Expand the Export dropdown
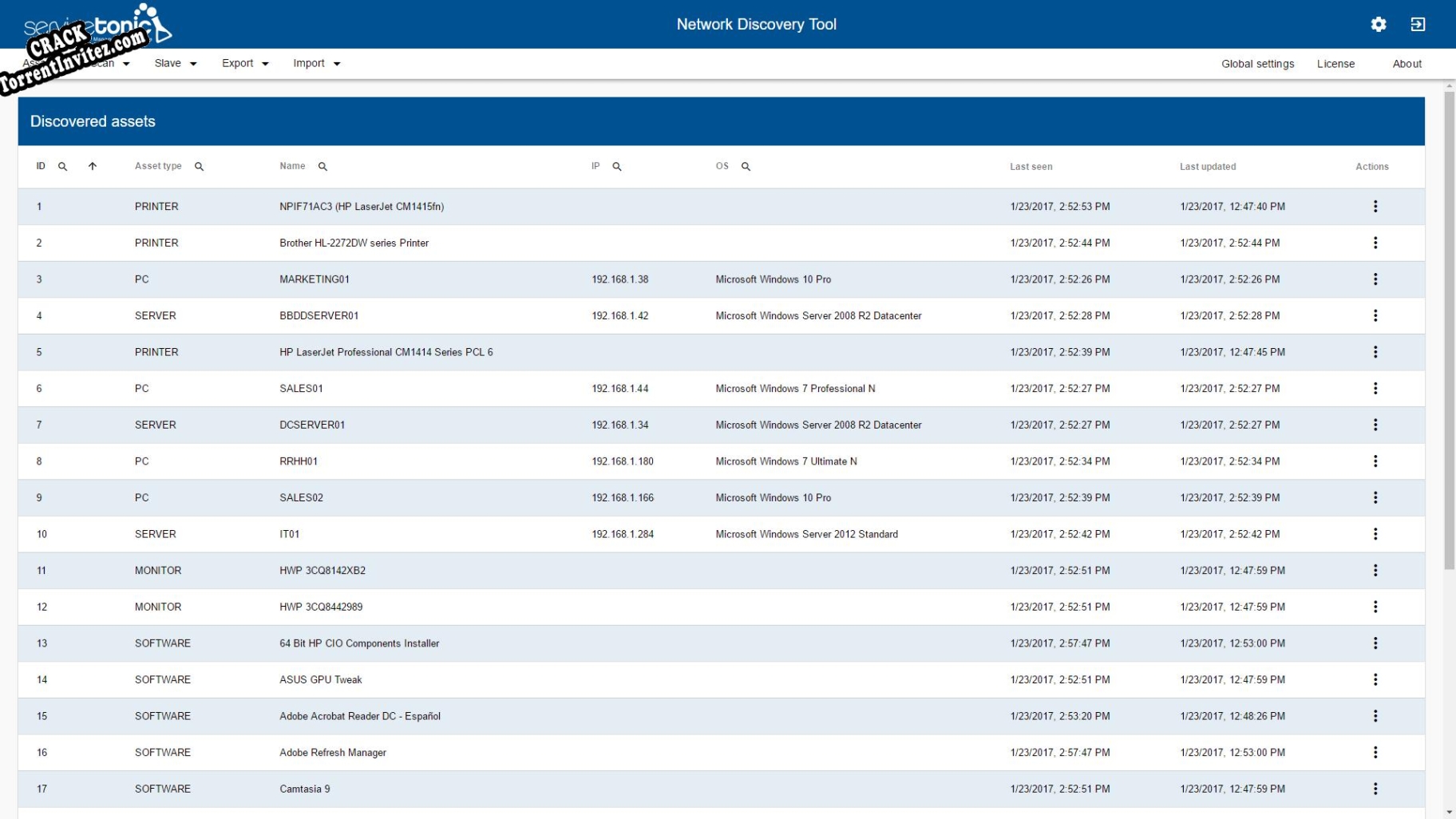 coord(244,63)
